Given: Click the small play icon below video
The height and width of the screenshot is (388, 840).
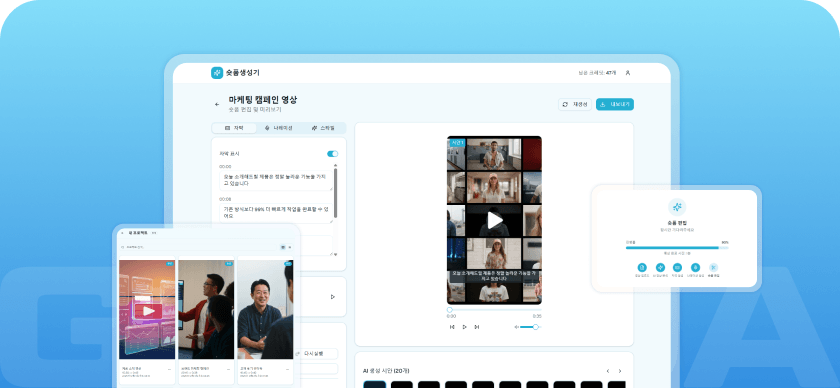Looking at the screenshot, I should (x=464, y=327).
